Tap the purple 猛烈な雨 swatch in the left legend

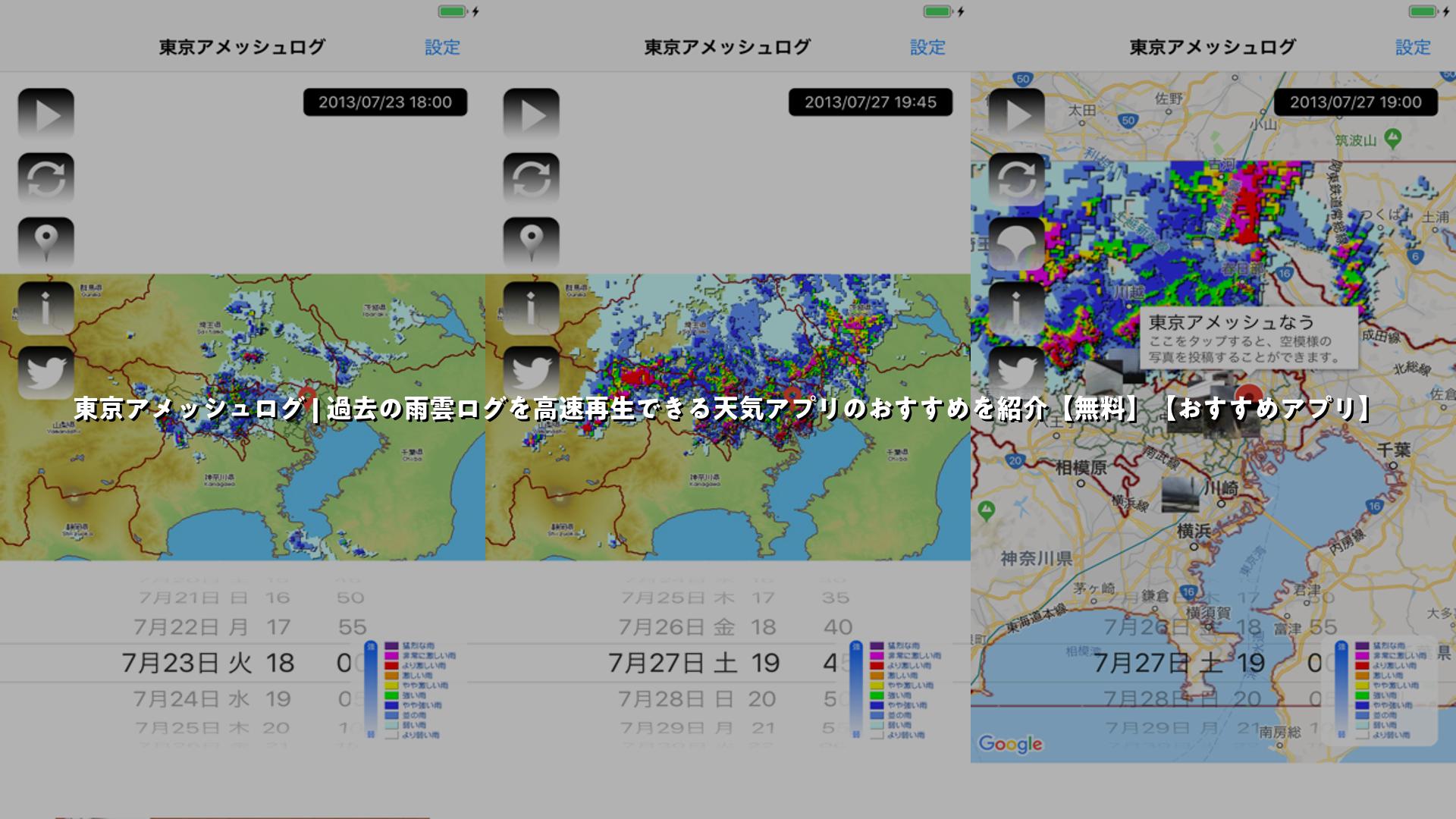[x=391, y=646]
